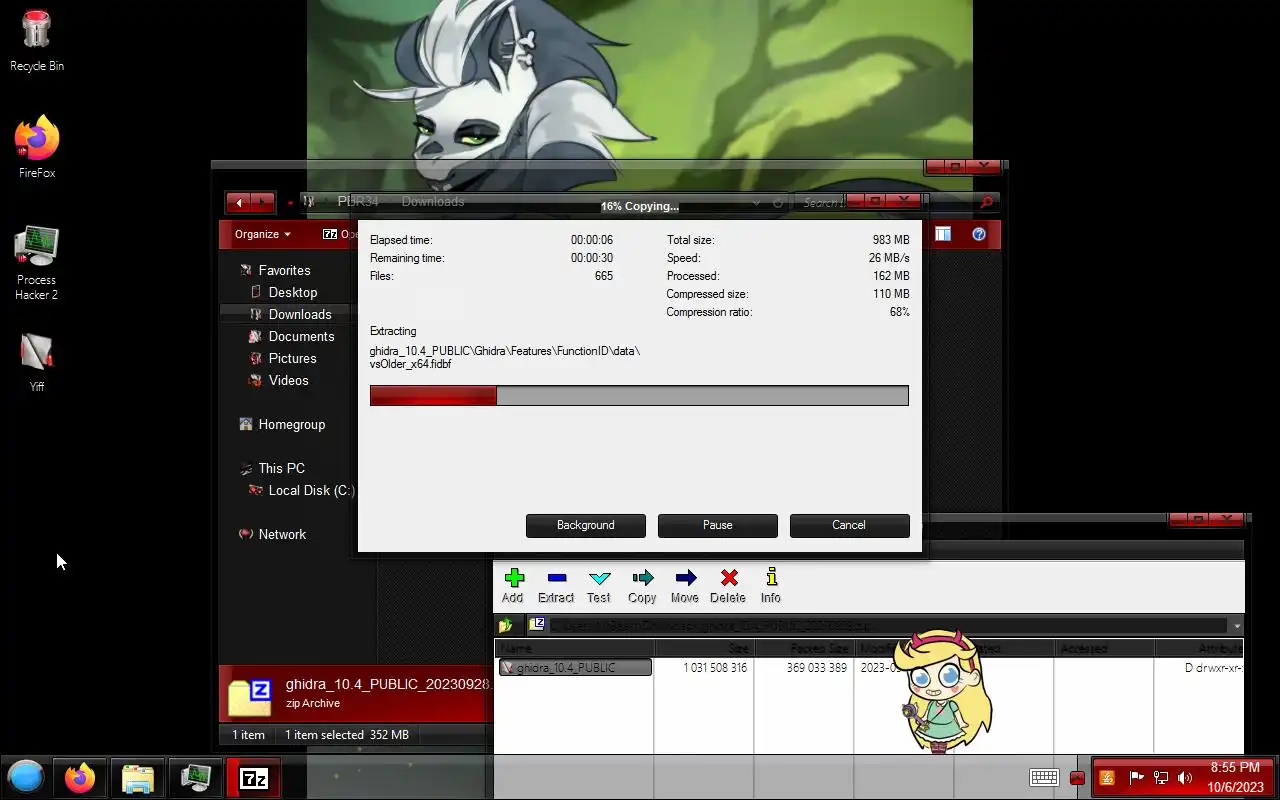Image resolution: width=1280 pixels, height=800 pixels.
Task: Open the Action Center flag icon
Action: coord(1136,778)
